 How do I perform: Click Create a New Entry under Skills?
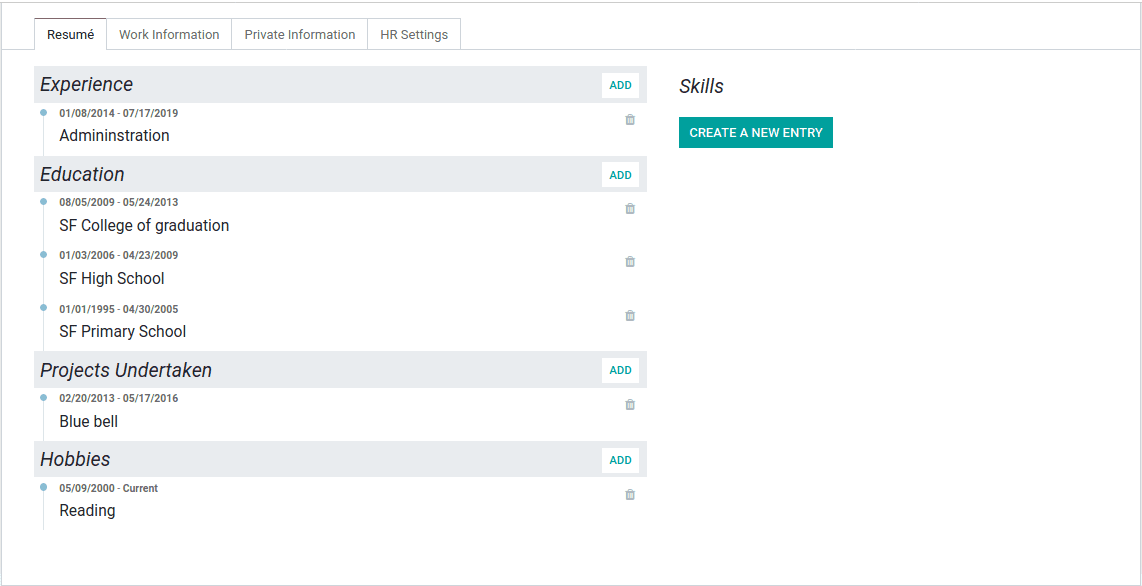(756, 132)
